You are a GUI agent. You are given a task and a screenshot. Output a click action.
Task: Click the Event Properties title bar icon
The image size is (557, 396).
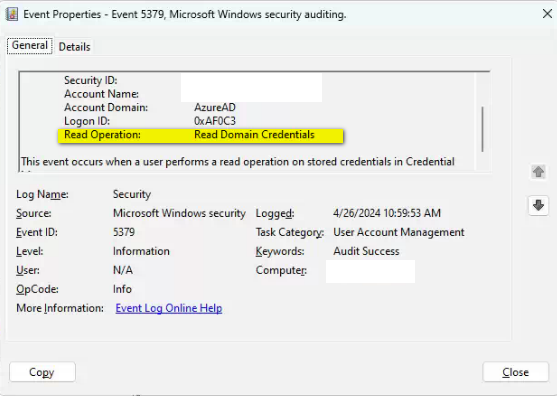coord(12,15)
